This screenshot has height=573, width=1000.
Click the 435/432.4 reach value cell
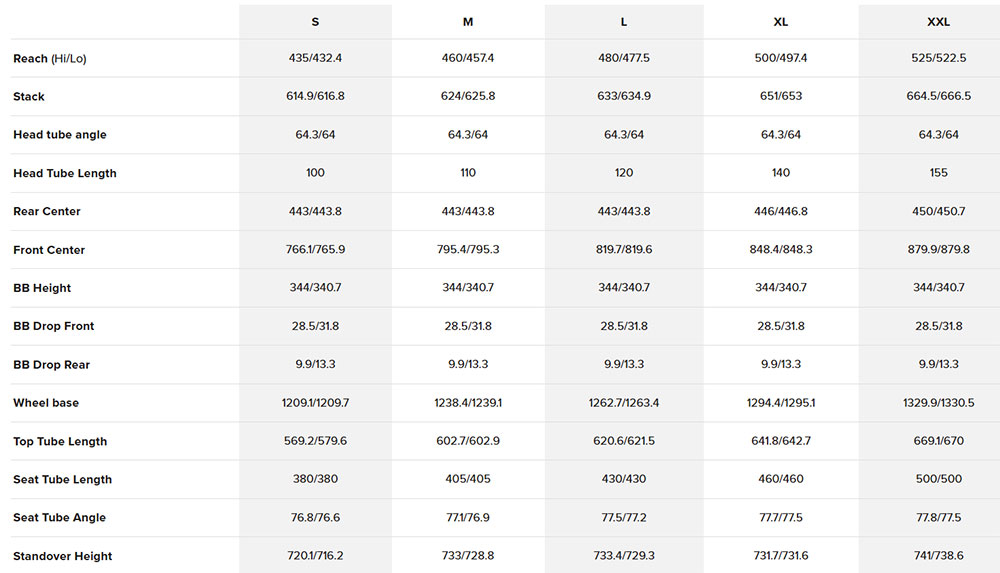click(x=315, y=59)
